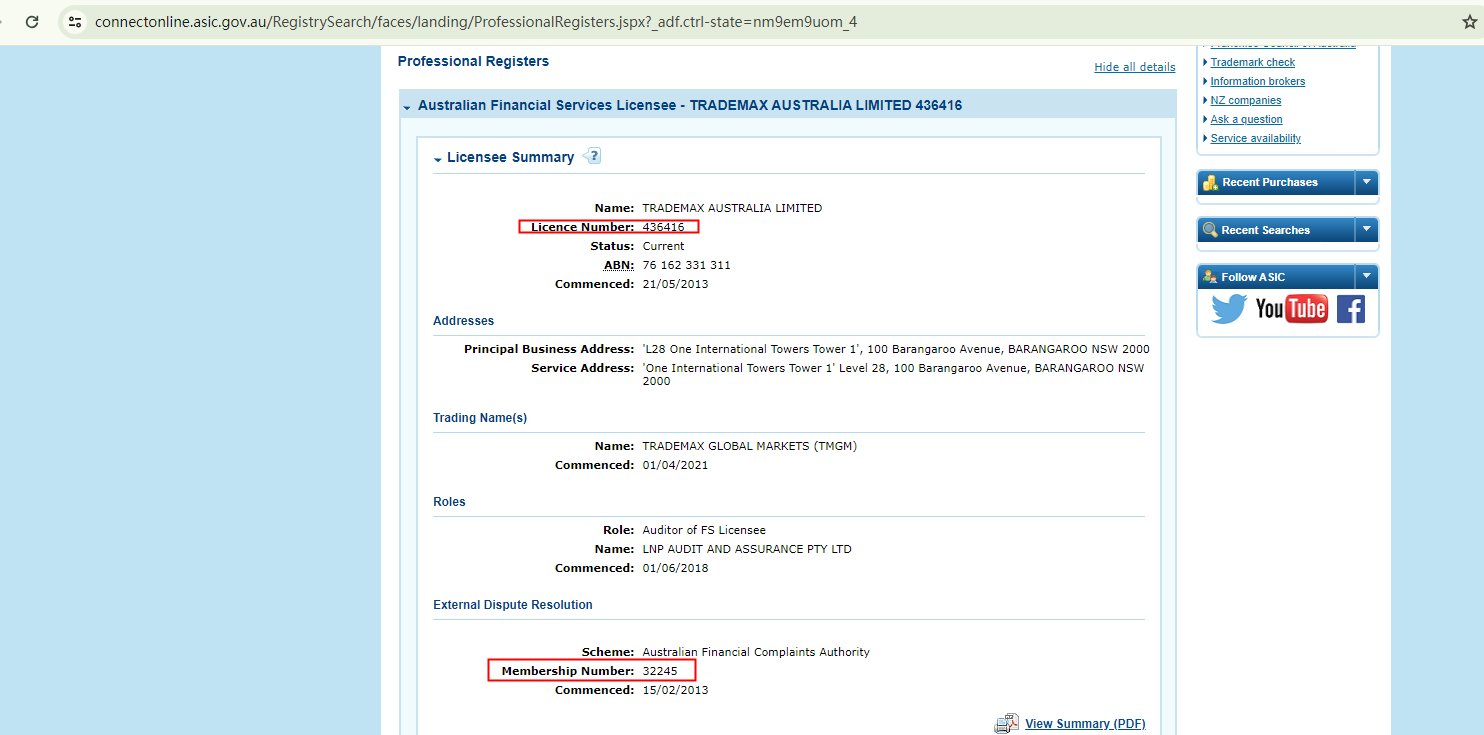Go to the NZ companies link
Screen dimensions: 1484x735
click(x=1246, y=100)
